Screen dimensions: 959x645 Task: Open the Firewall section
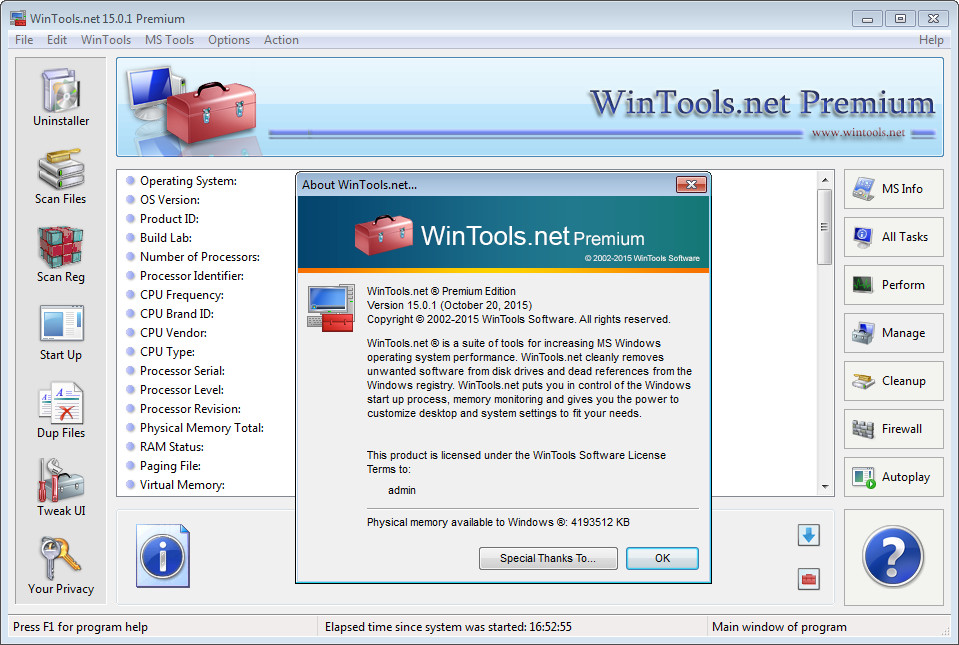894,429
